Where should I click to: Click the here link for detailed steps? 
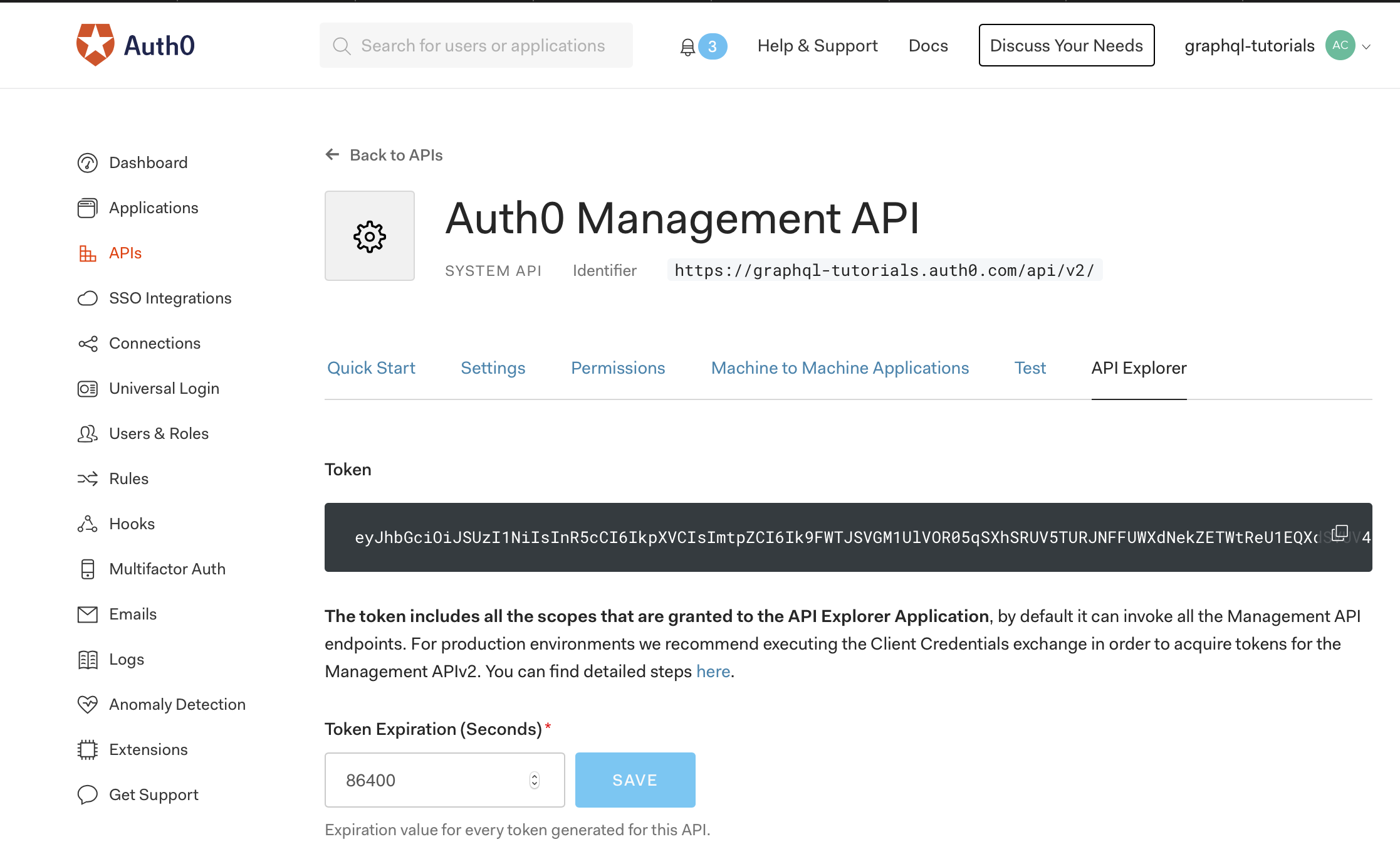coord(713,671)
